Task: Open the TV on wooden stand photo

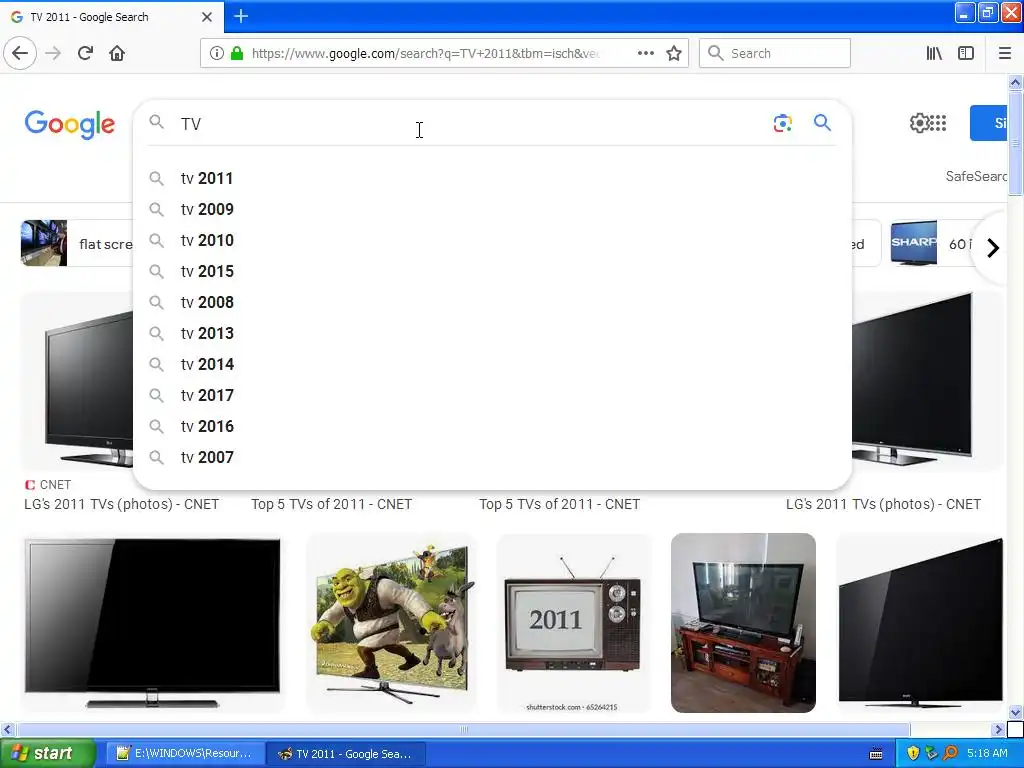Action: click(743, 623)
